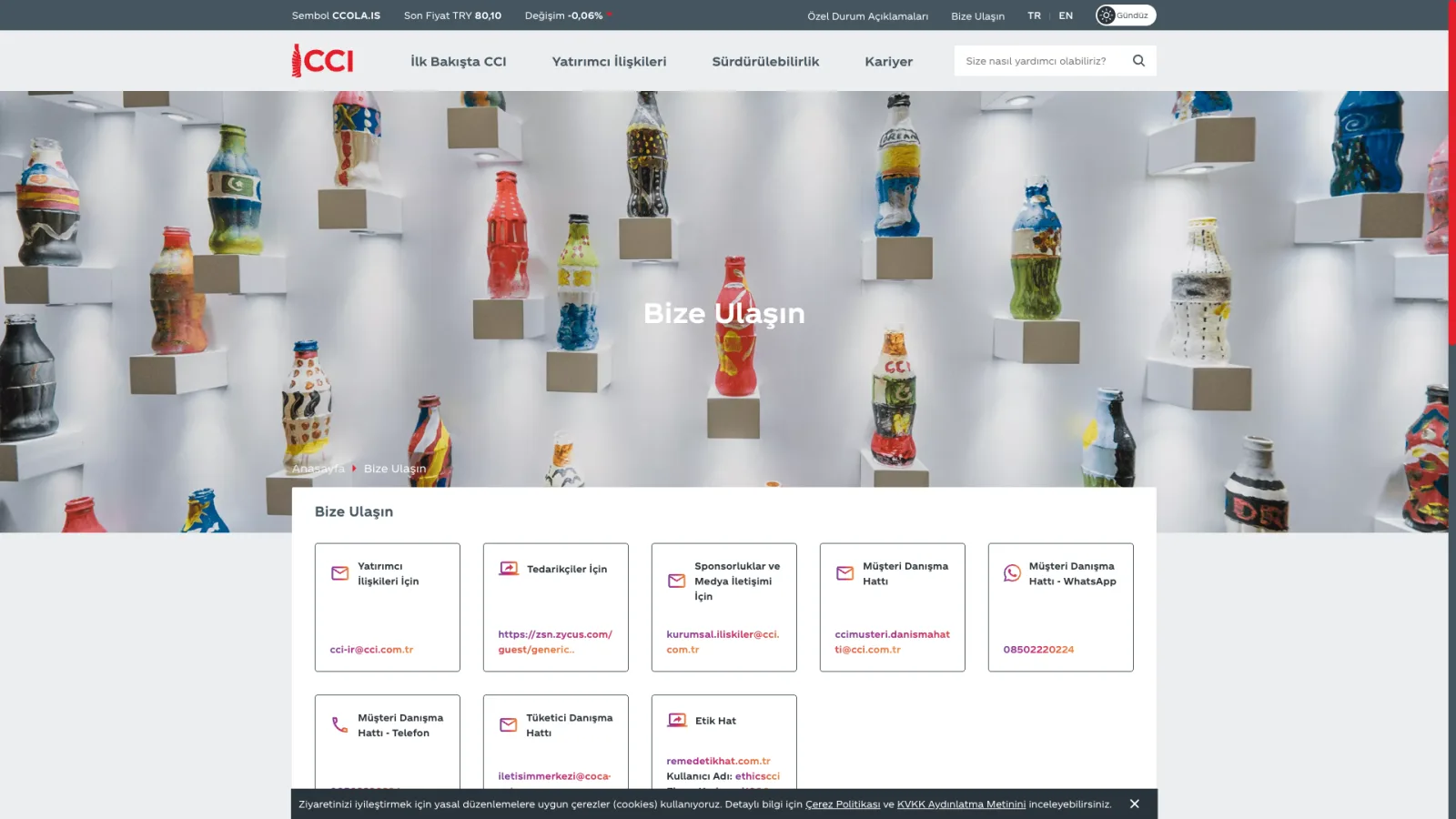
Task: Click the WhatsApp icon
Action: tap(1012, 573)
